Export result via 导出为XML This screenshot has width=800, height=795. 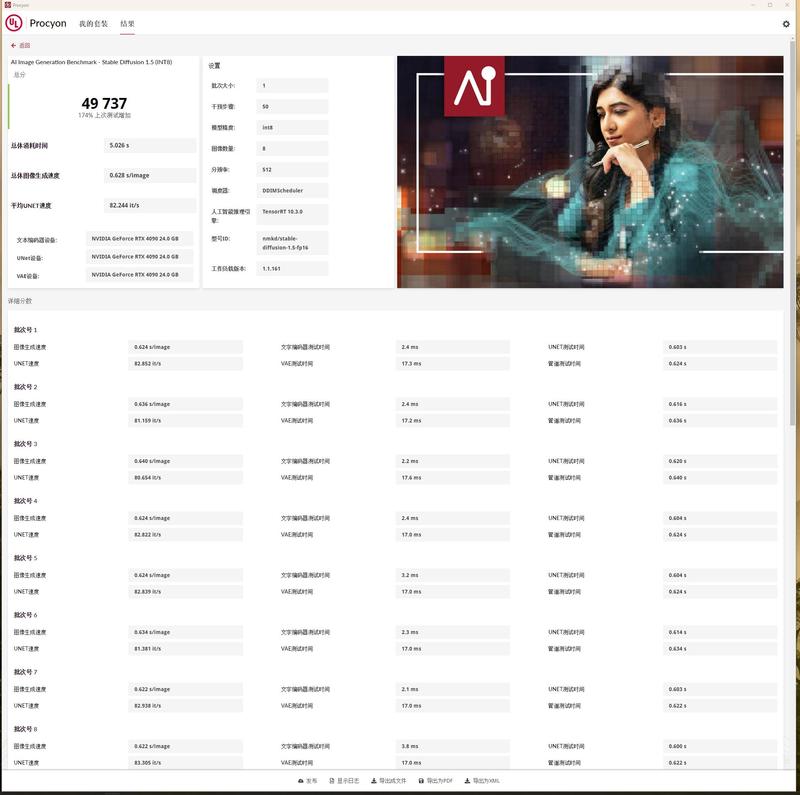(x=482, y=781)
